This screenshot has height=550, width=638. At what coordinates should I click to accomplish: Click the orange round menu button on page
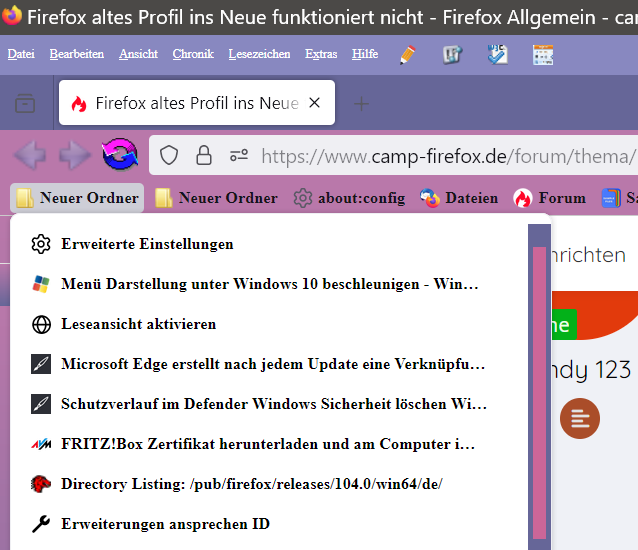coord(580,419)
